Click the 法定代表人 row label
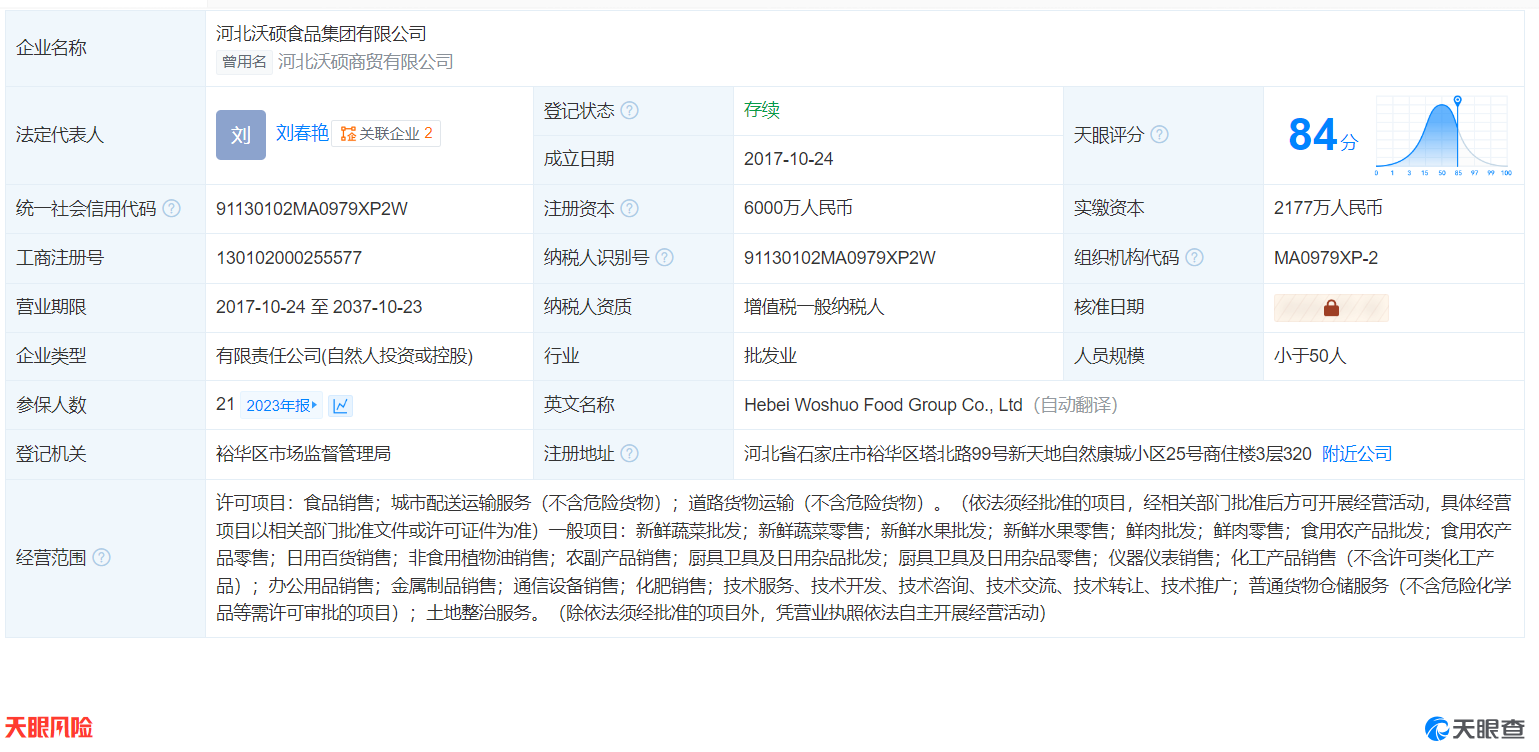This screenshot has width=1539, height=752. pyautogui.click(x=60, y=135)
